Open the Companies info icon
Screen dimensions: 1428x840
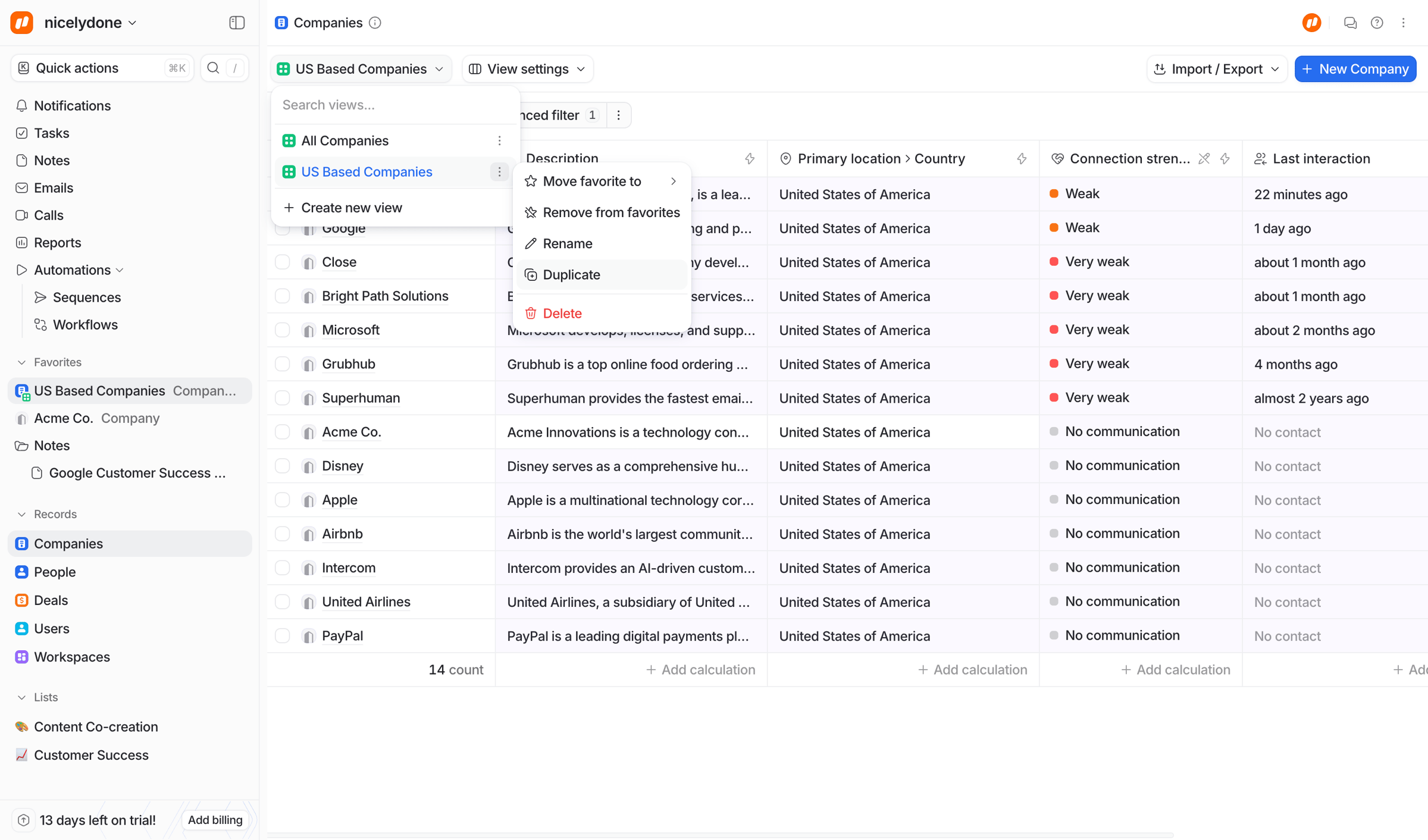[375, 23]
